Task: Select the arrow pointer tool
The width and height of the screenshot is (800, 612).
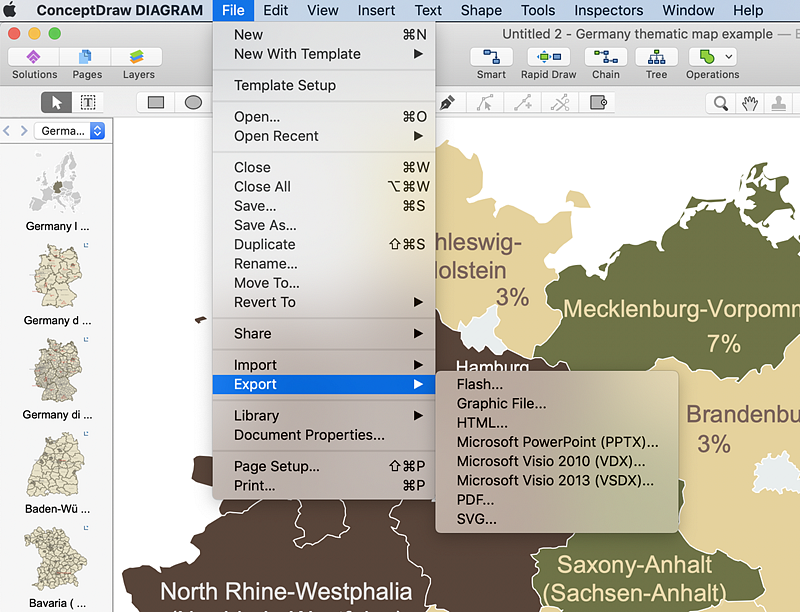Action: click(x=56, y=103)
